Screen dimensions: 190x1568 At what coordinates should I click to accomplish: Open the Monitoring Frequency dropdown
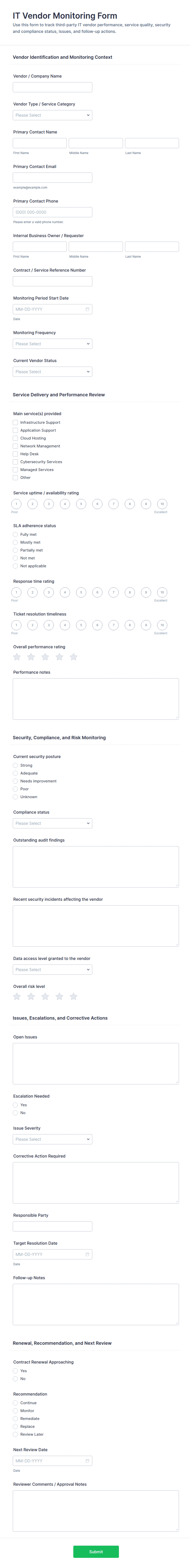tap(52, 344)
